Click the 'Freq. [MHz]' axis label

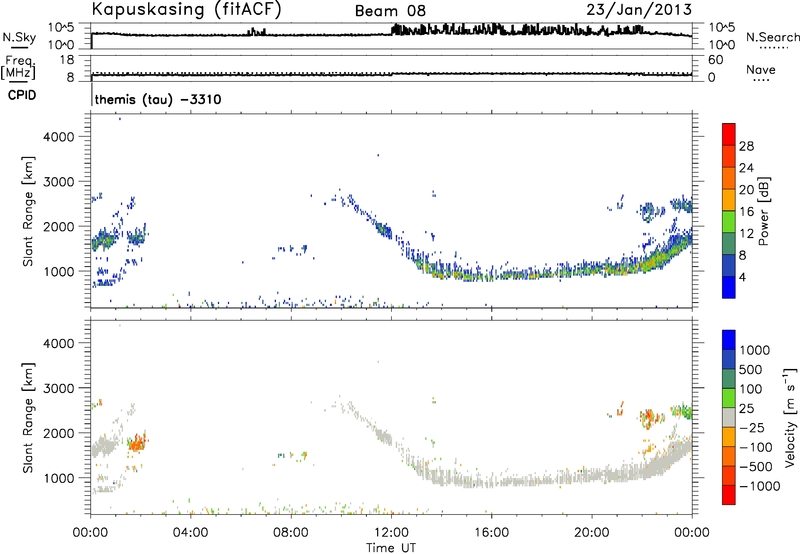pyautogui.click(x=18, y=67)
